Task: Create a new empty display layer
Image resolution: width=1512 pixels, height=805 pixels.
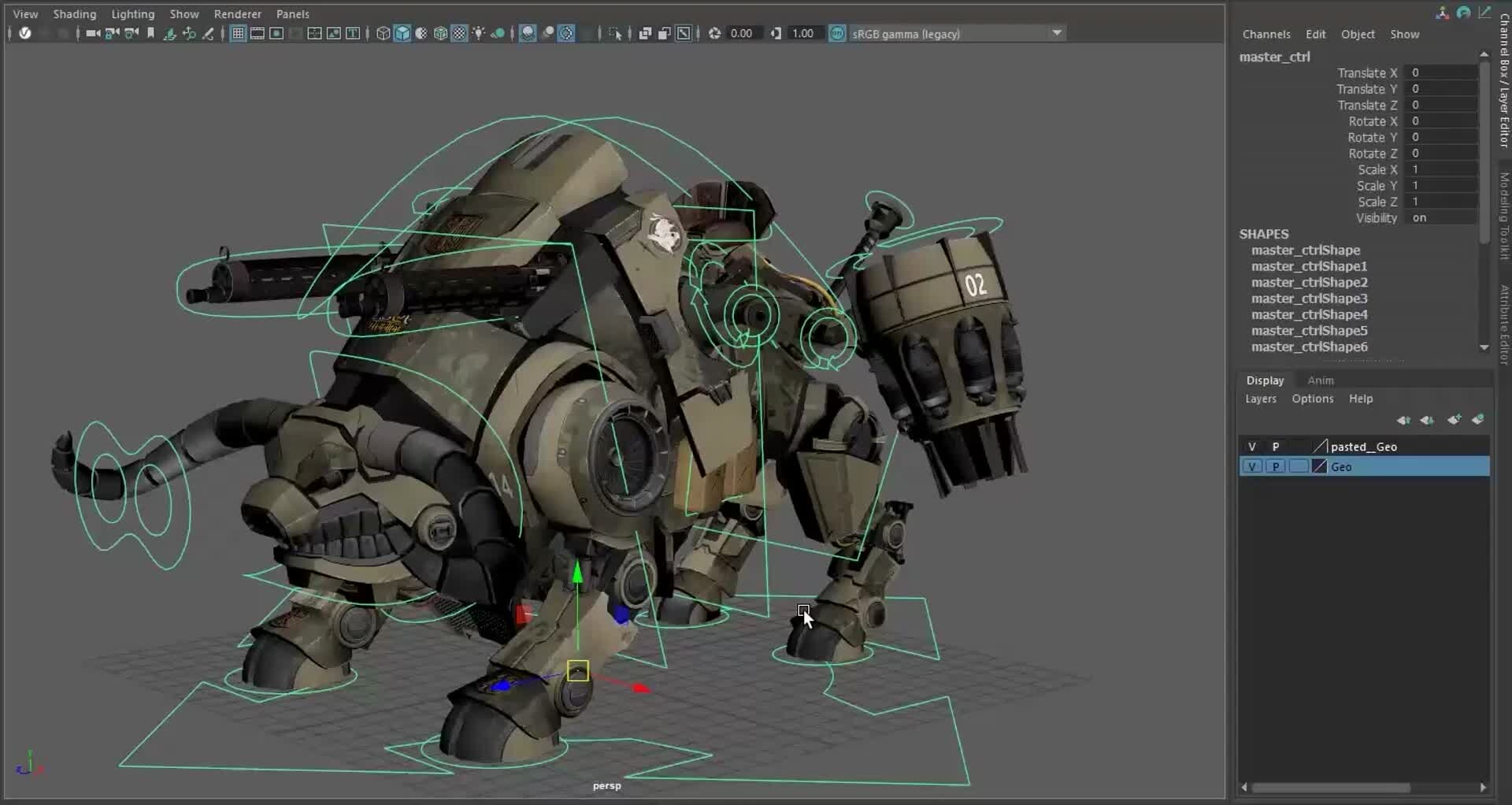Action: point(1454,420)
